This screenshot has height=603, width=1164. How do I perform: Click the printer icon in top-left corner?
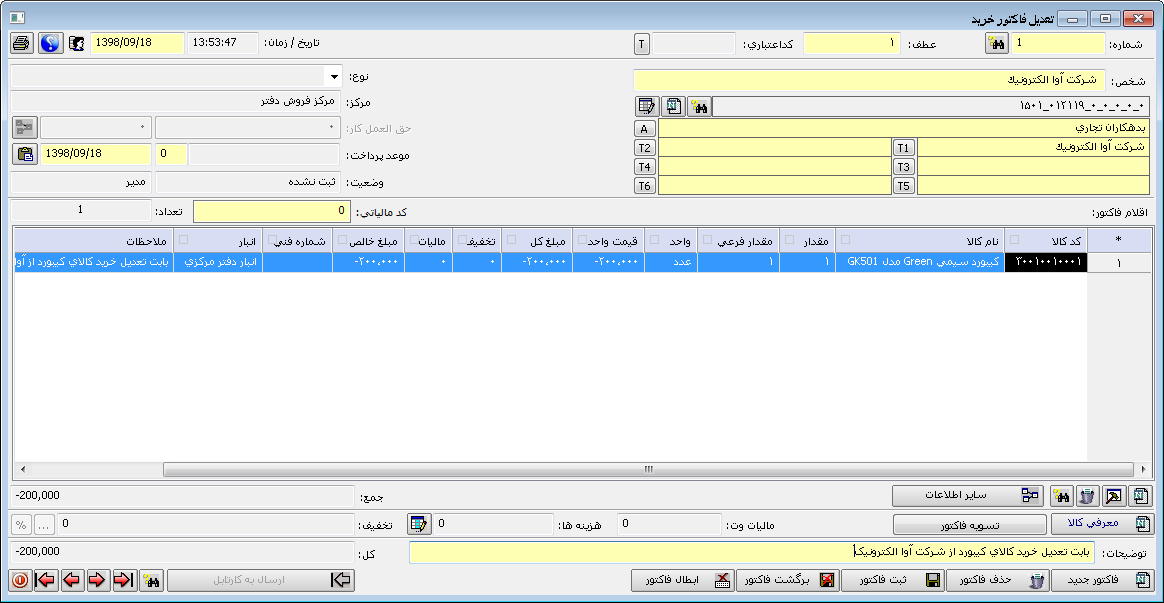(x=22, y=43)
